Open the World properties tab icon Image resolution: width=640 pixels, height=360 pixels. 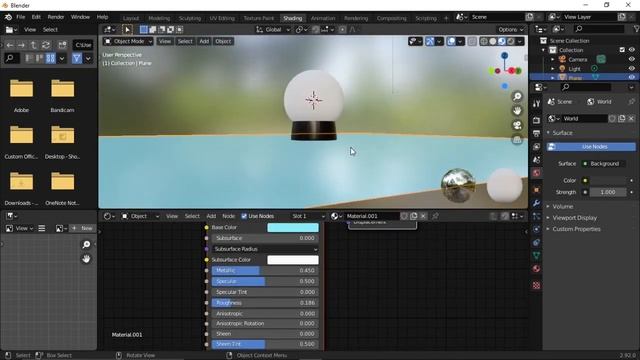click(536, 173)
